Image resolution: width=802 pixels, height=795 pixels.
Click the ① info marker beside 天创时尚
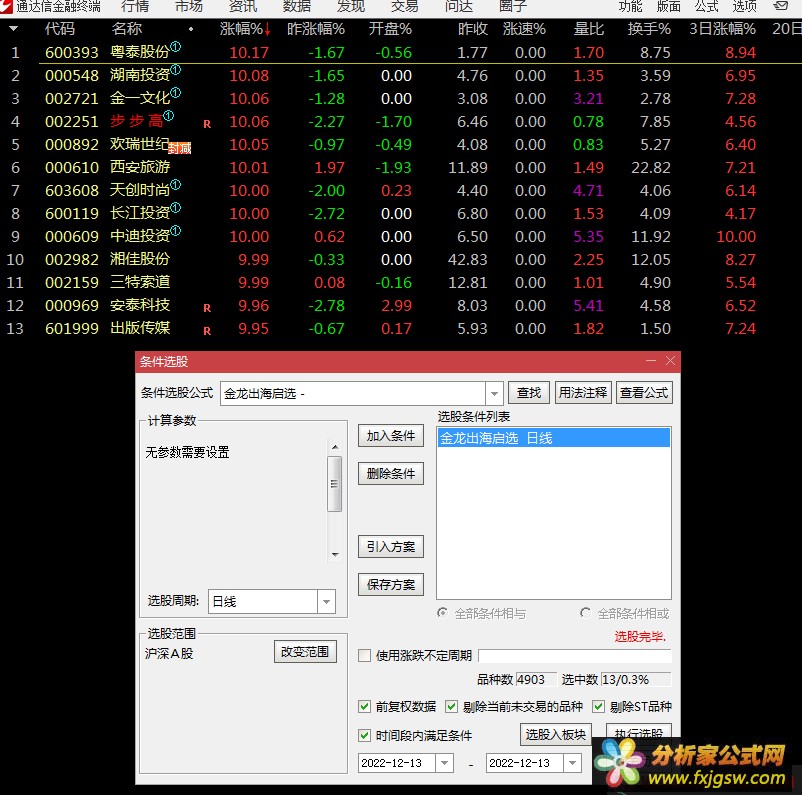pyautogui.click(x=175, y=185)
